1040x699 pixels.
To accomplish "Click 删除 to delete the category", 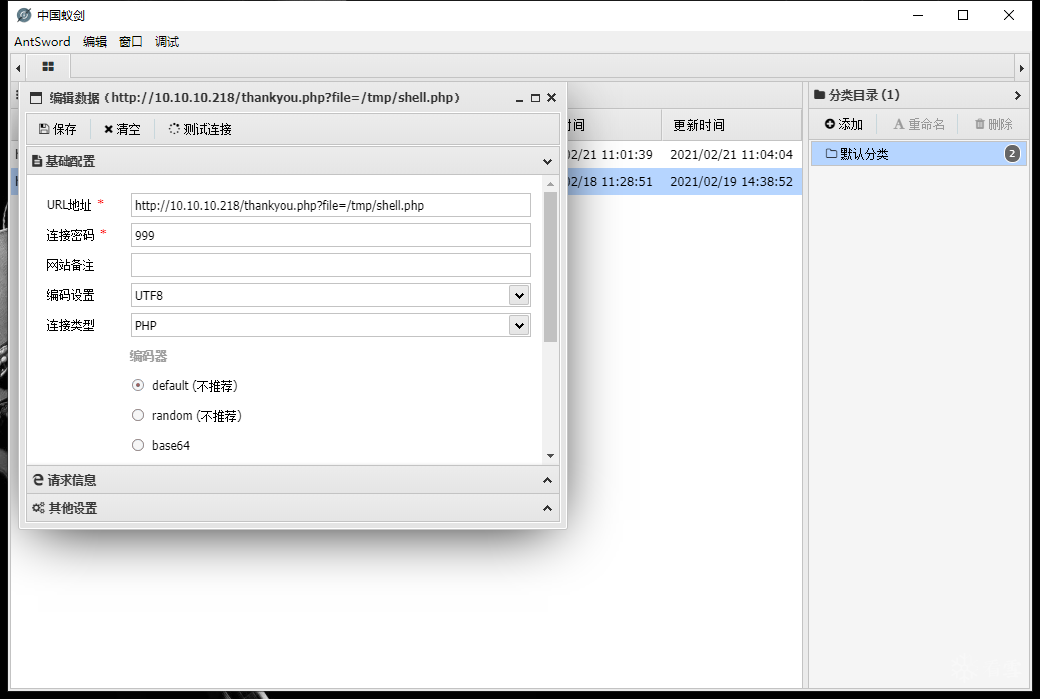I will pyautogui.click(x=993, y=124).
